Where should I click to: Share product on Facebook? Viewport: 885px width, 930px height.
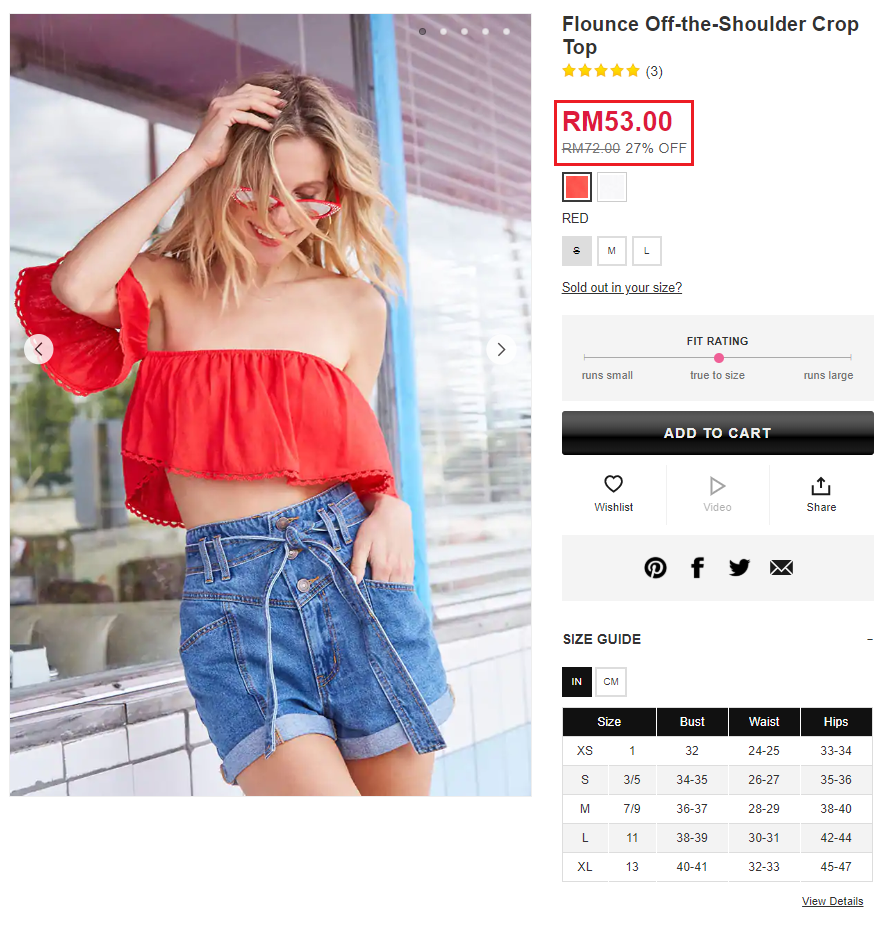coord(698,568)
